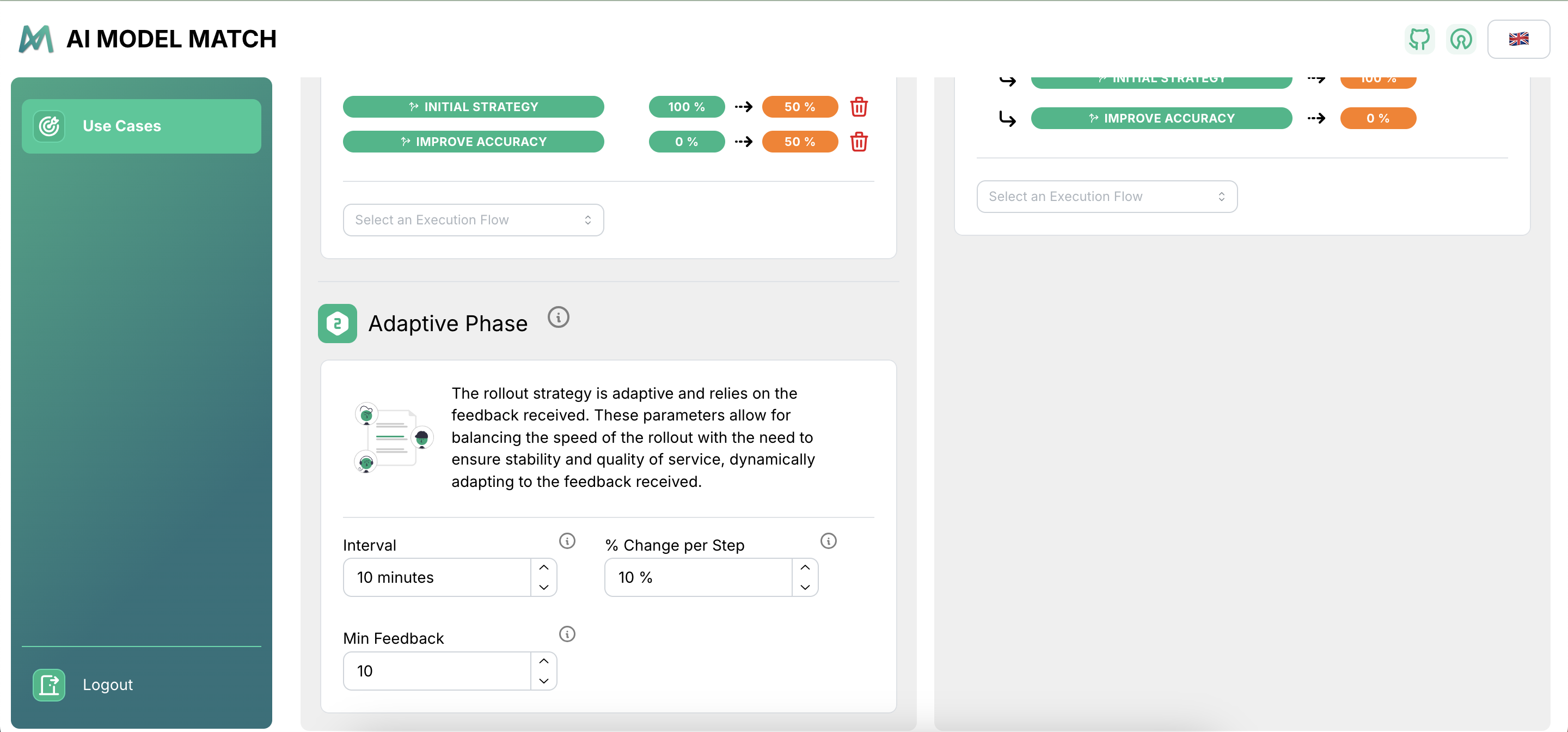Show Min Feedback info icon

[x=567, y=634]
